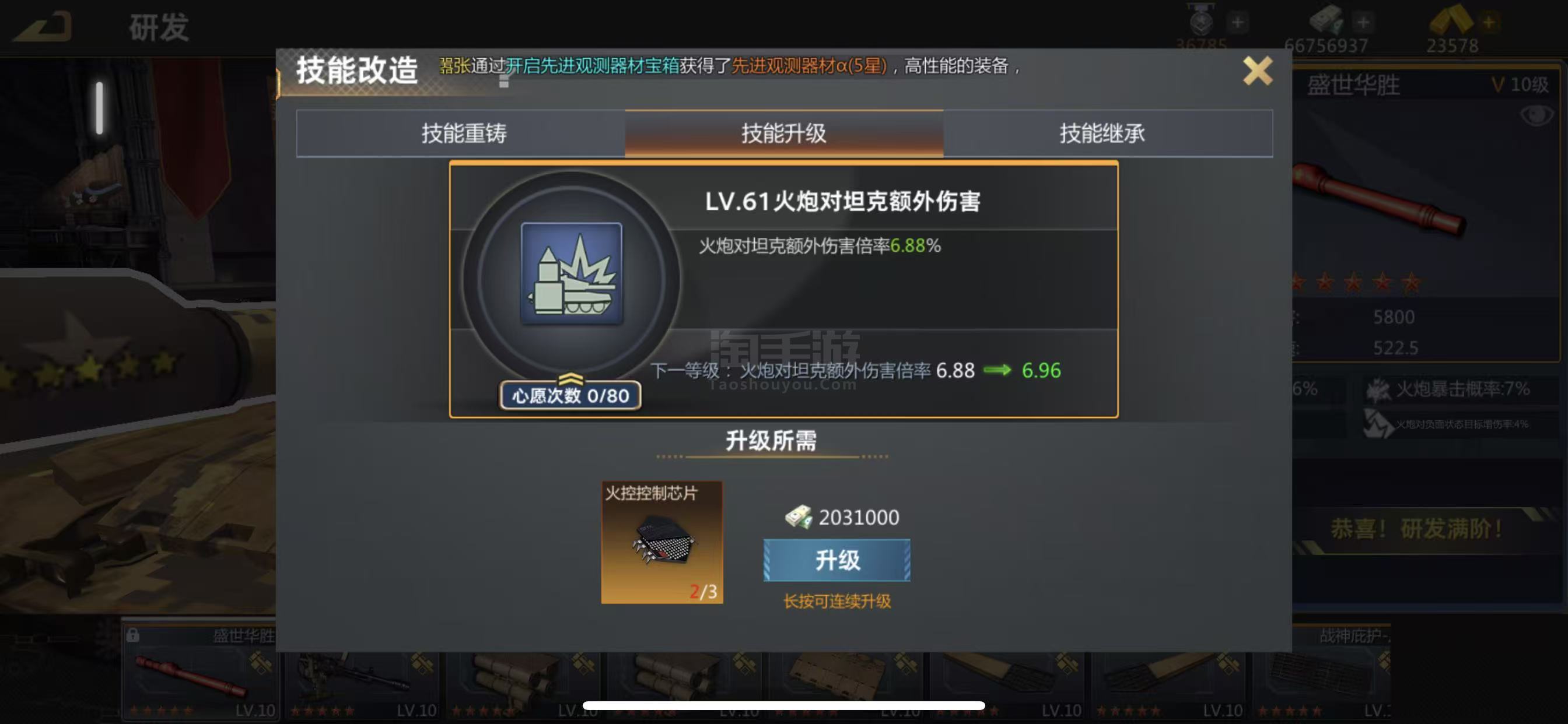
Task: Select the 技能升级 tab
Action: (784, 133)
